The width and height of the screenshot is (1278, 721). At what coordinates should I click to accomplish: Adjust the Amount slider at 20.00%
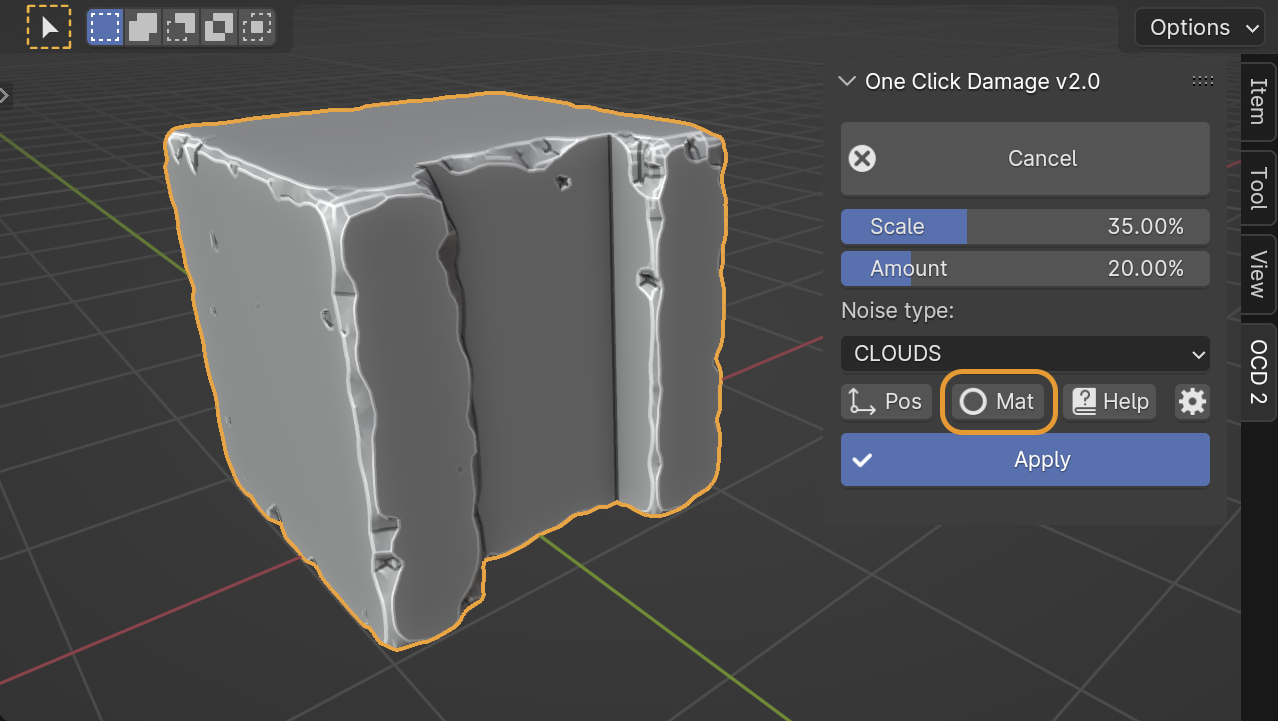pyautogui.click(x=1025, y=268)
